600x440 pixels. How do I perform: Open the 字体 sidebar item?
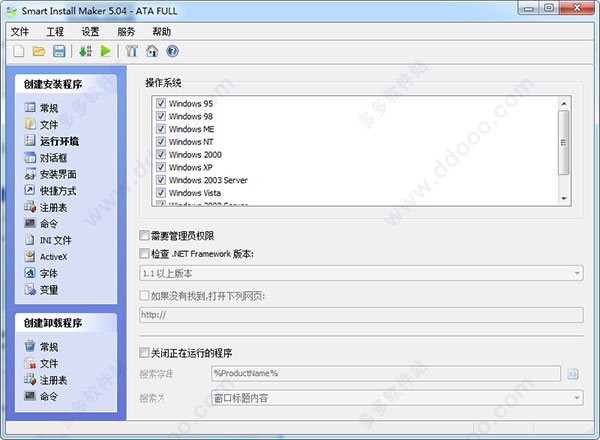coord(41,273)
